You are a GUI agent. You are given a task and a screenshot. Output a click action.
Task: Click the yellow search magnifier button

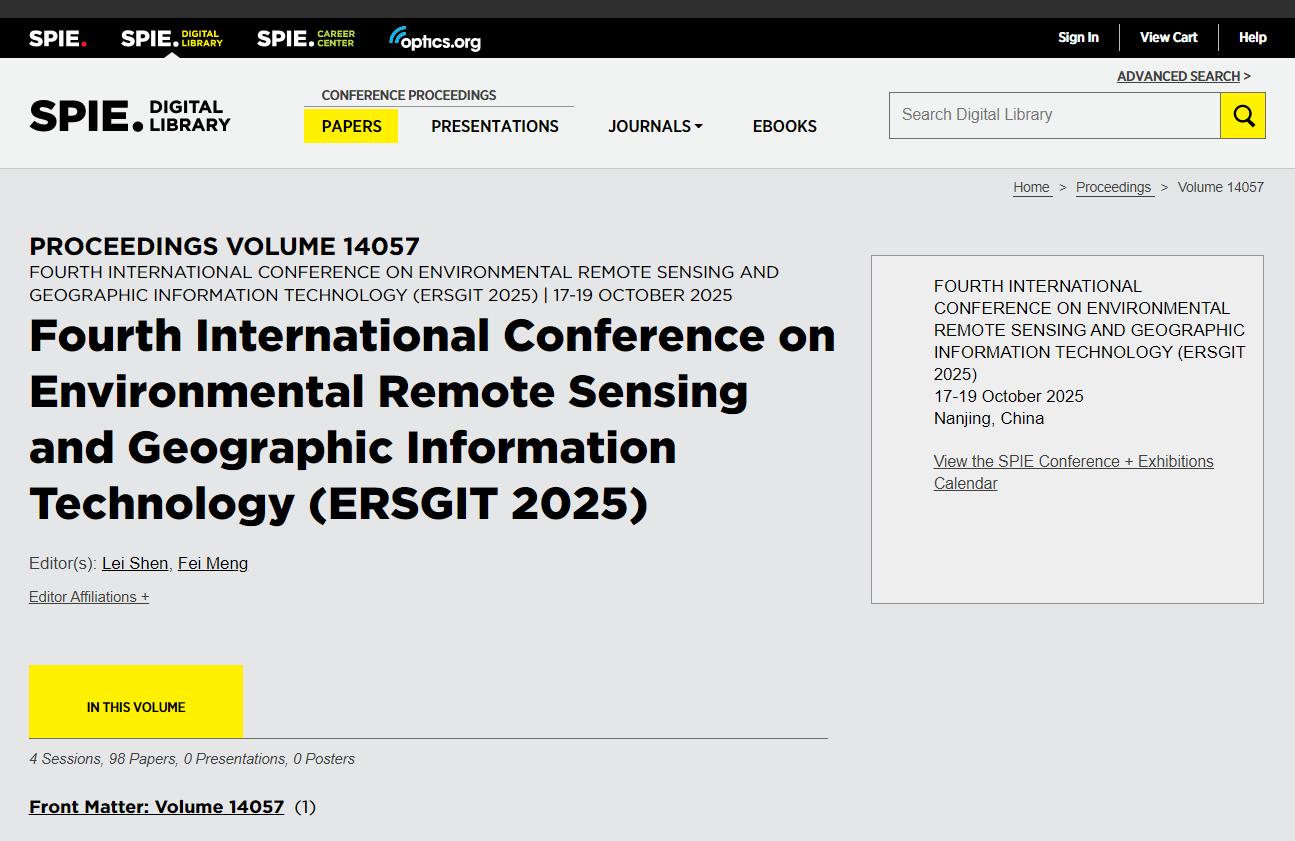click(1243, 116)
